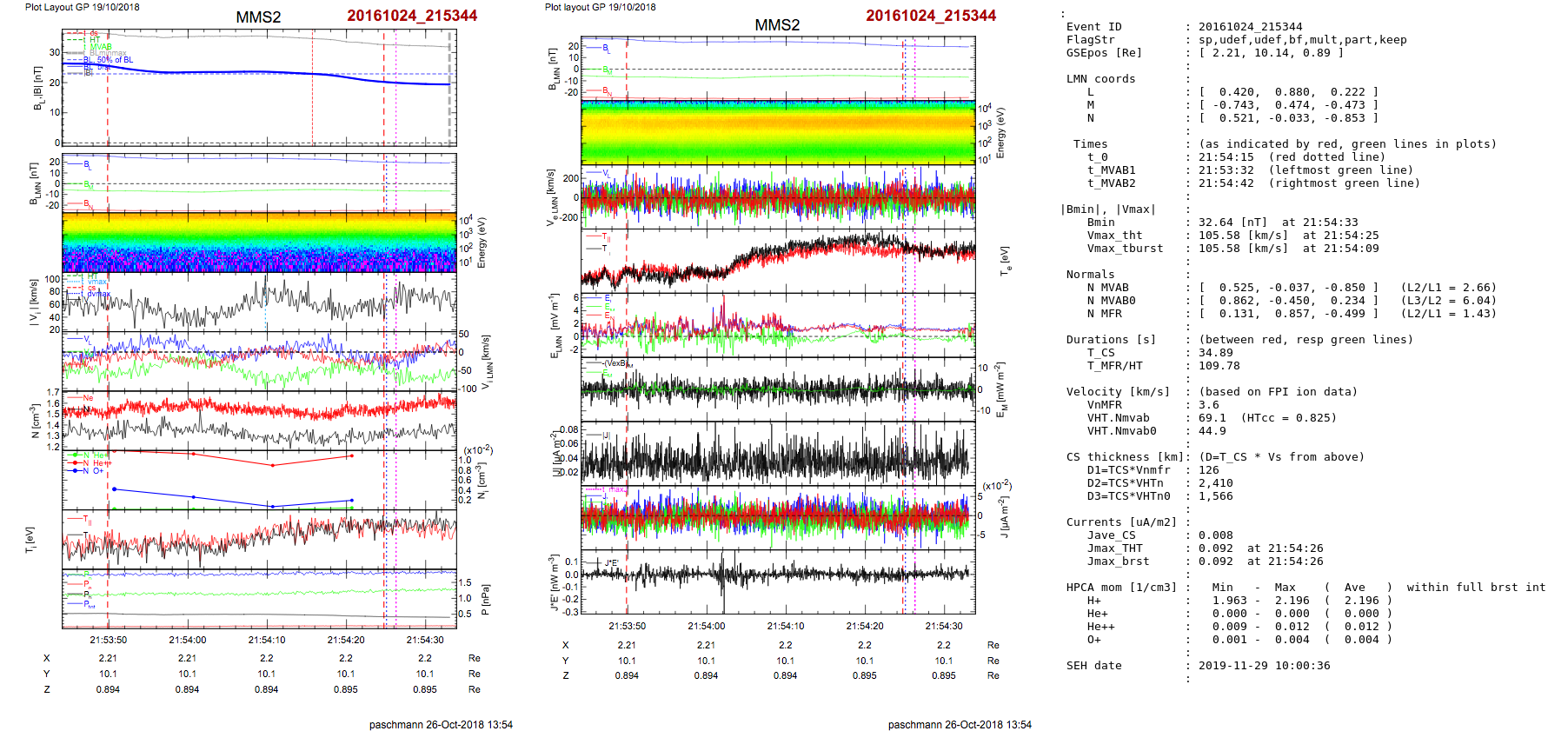
Task: Click the MMS2 title above the left plot
Action: (x=258, y=17)
